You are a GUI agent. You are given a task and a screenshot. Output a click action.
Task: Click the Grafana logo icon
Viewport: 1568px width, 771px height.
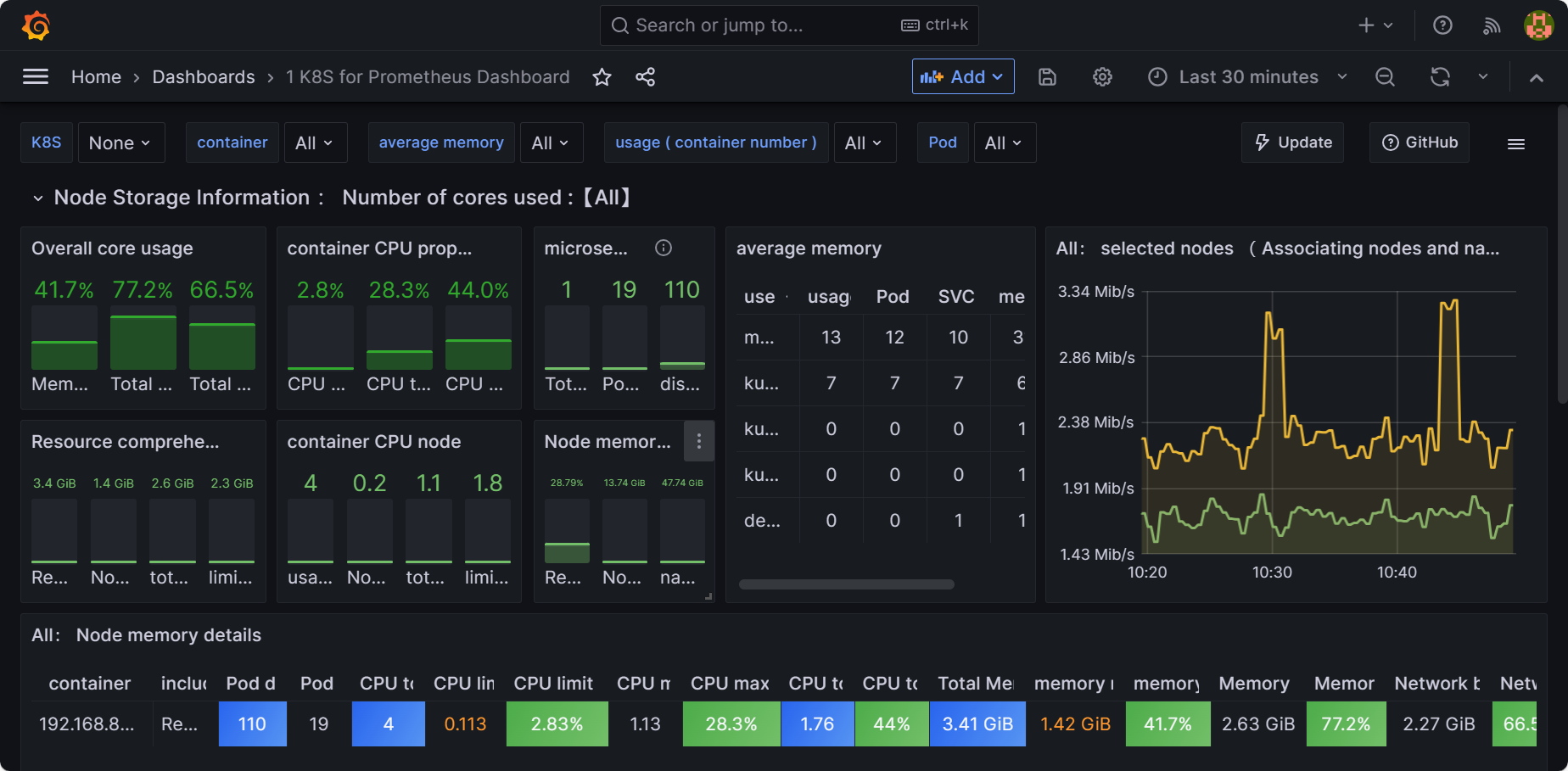click(x=36, y=25)
